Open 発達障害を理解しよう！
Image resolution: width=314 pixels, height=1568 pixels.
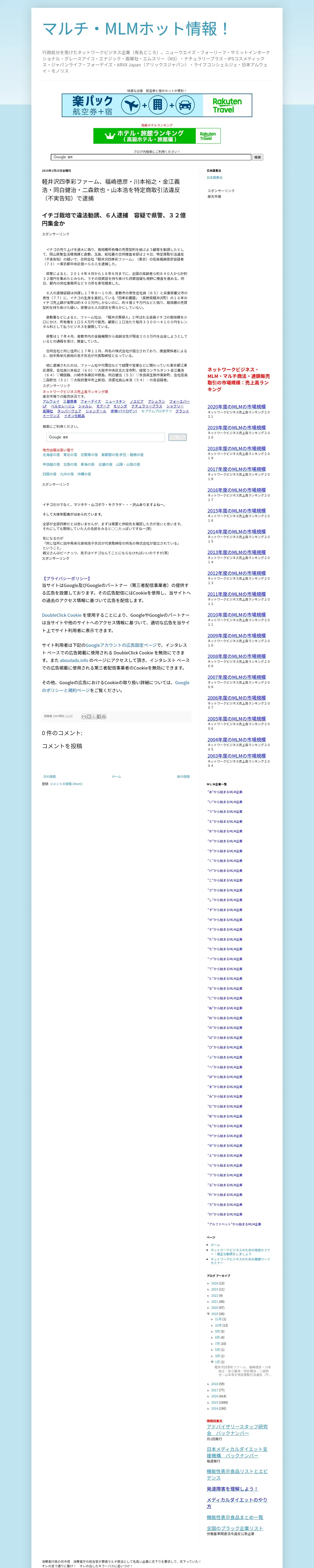pos(232,1489)
